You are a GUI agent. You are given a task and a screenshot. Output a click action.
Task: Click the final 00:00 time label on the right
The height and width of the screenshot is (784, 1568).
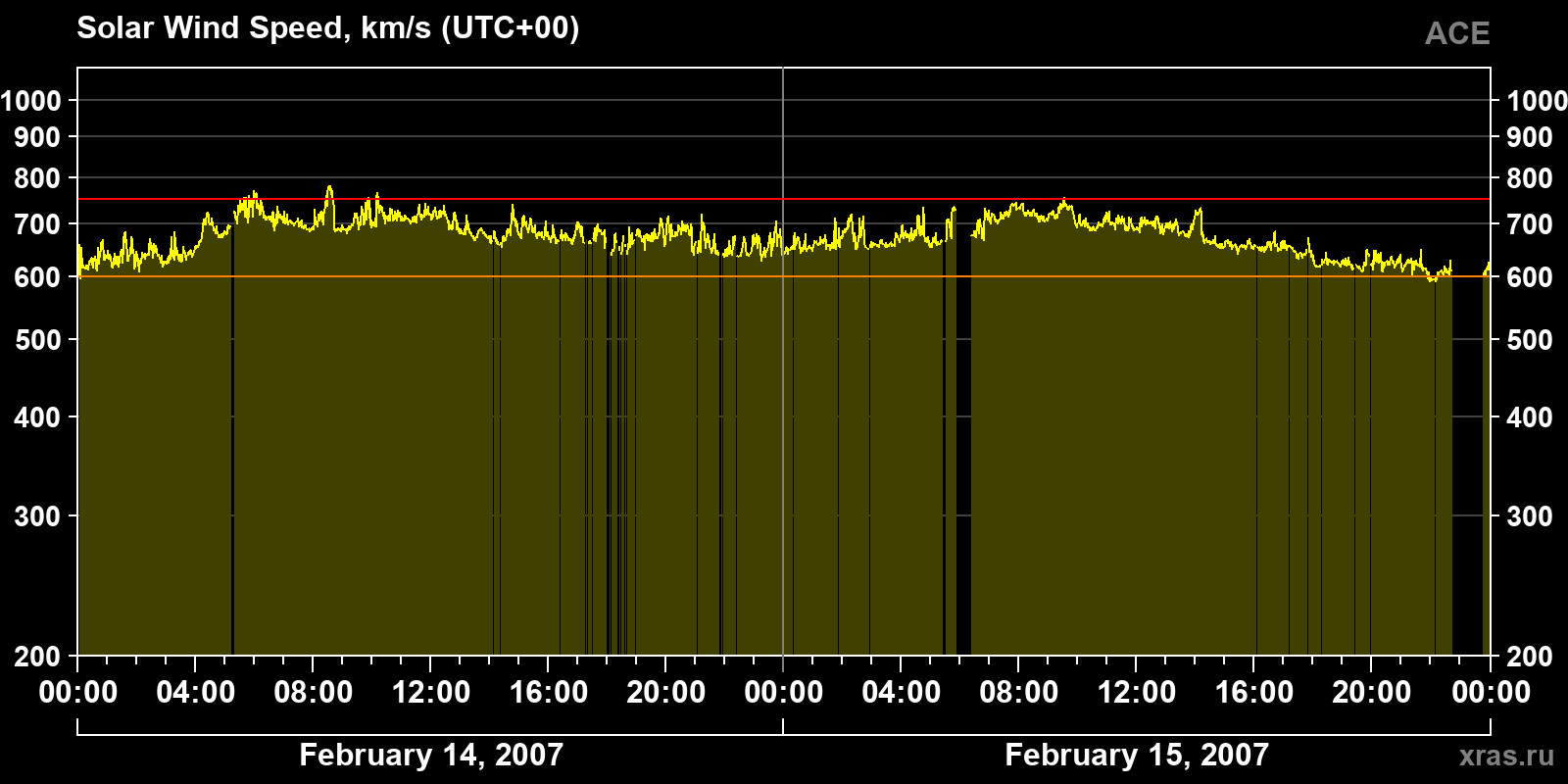click(x=1491, y=693)
